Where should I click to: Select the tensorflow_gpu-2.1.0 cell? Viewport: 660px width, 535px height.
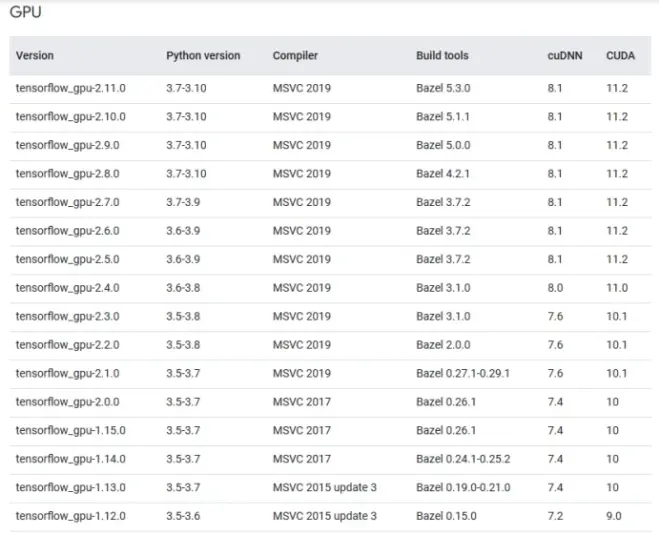(67, 373)
